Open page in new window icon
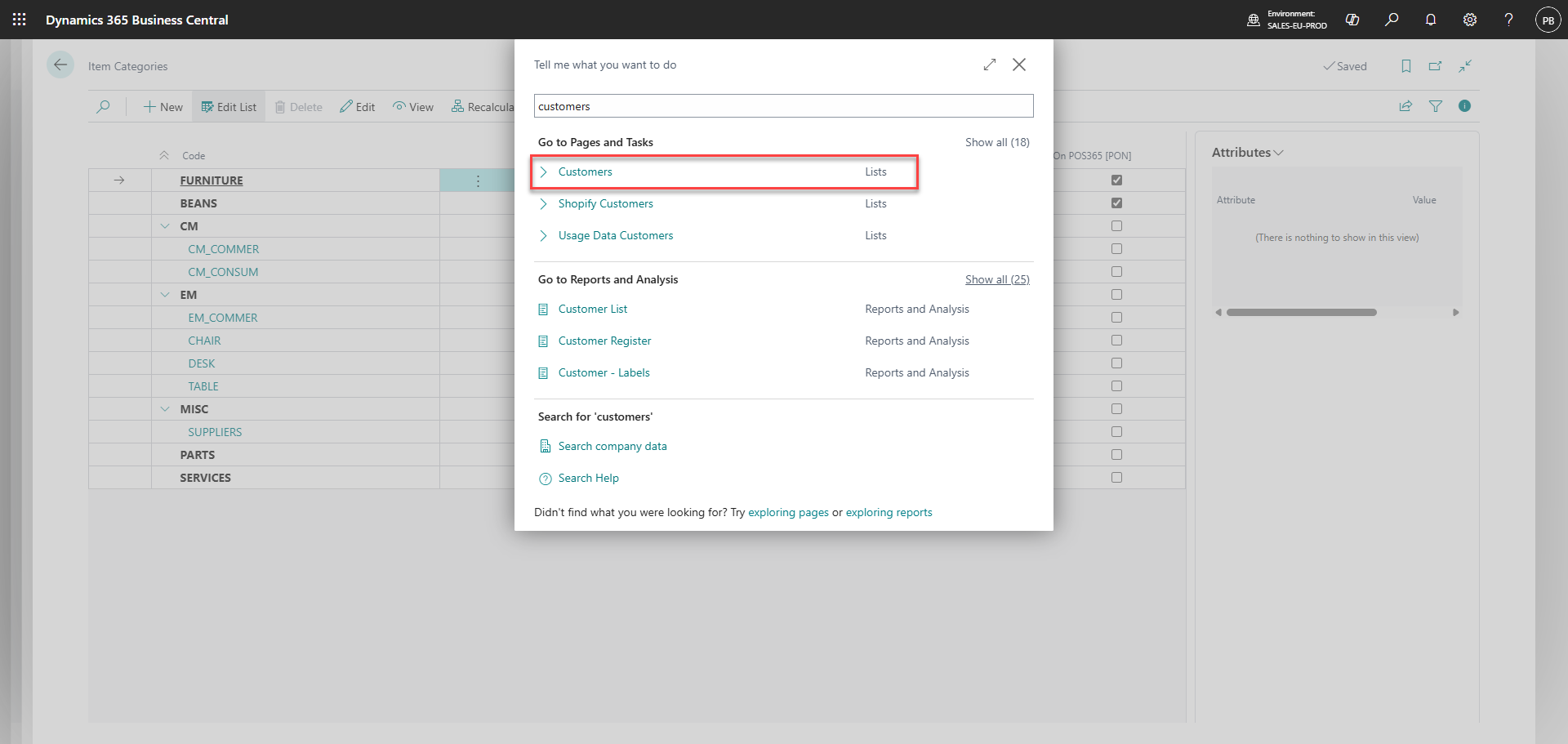This screenshot has width=1568, height=744. click(x=1436, y=66)
